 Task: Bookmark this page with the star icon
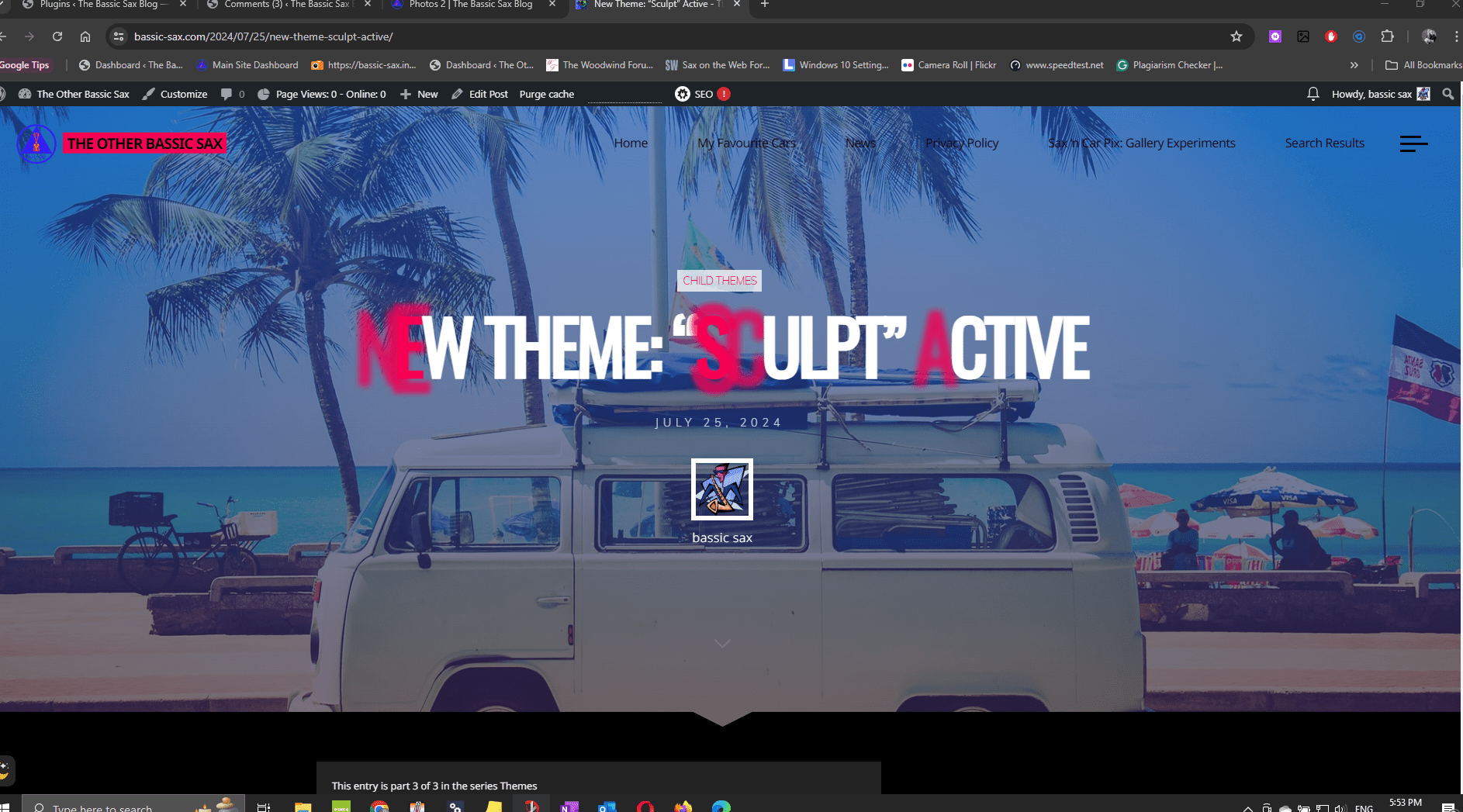1236,36
